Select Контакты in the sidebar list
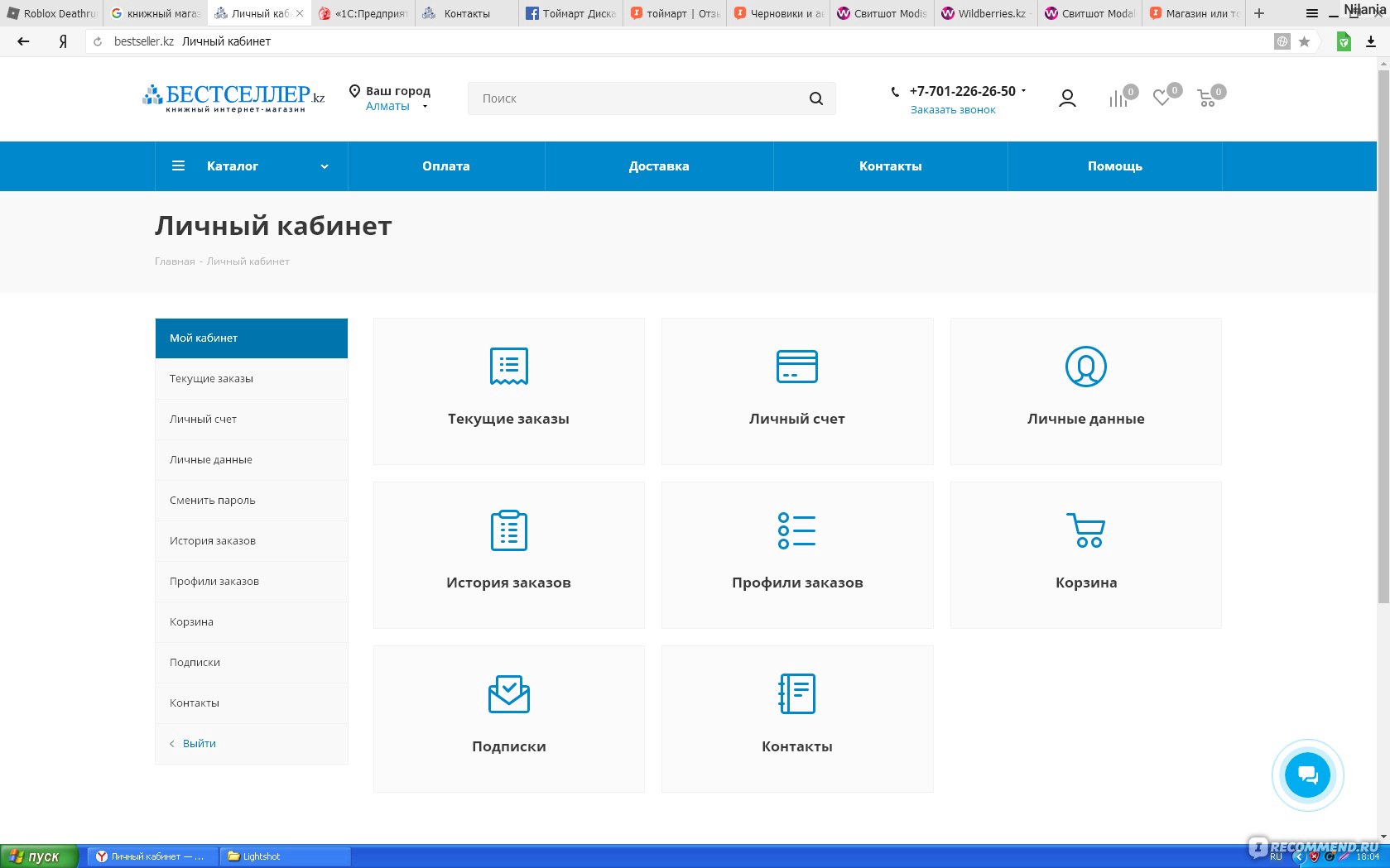Viewport: 1390px width, 868px height. 252,703
